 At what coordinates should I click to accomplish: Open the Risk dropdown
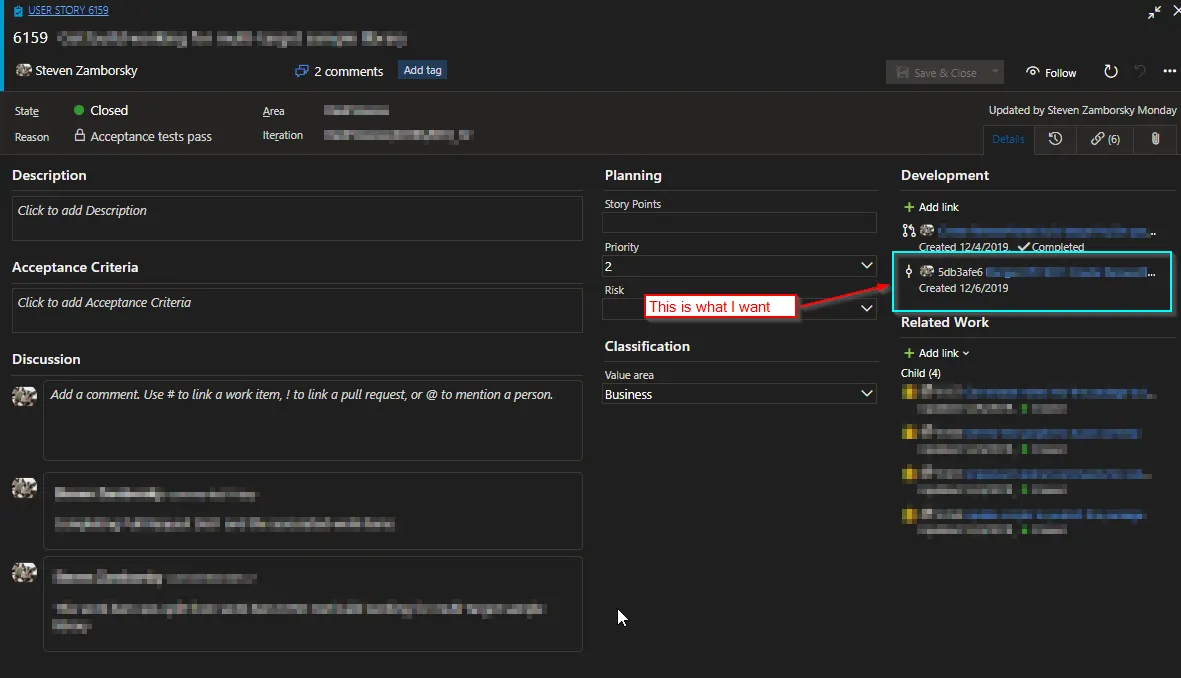(866, 309)
